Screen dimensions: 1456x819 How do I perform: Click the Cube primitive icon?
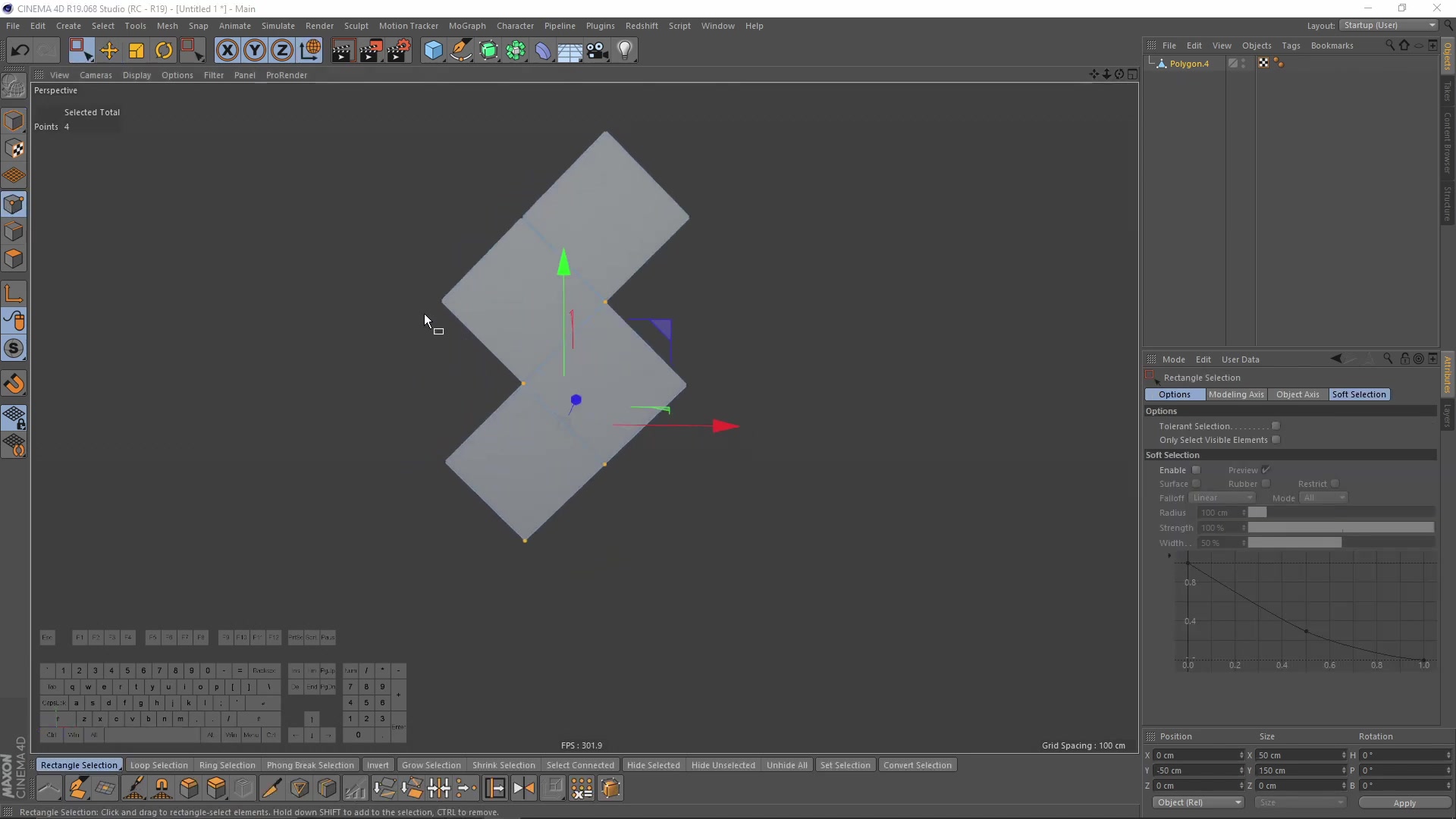(433, 51)
